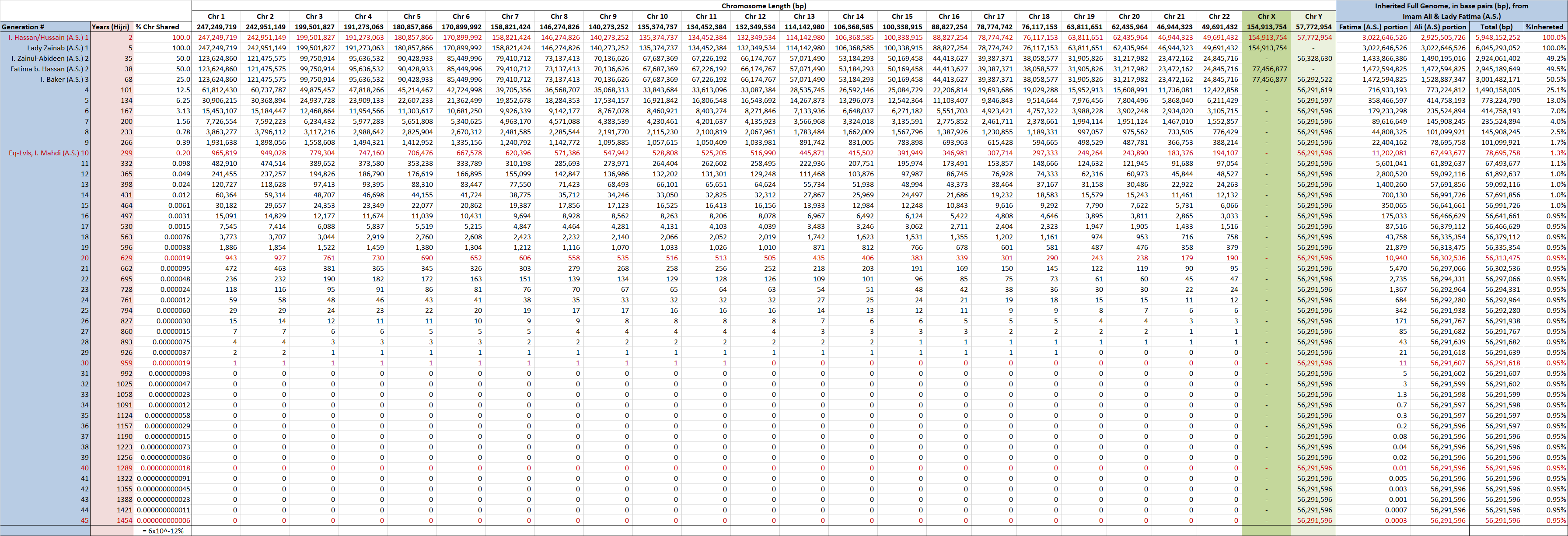Click the 'I. Zainul-Abideen (A.S.) 2' label

pos(50,59)
